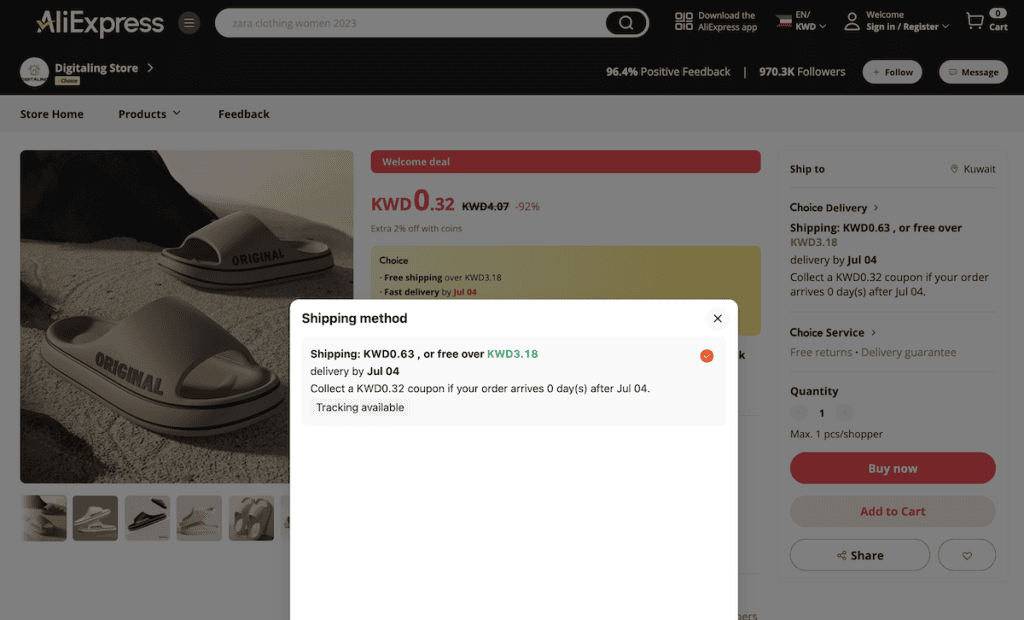Add the slides to Cart
1024x620 pixels.
892,511
